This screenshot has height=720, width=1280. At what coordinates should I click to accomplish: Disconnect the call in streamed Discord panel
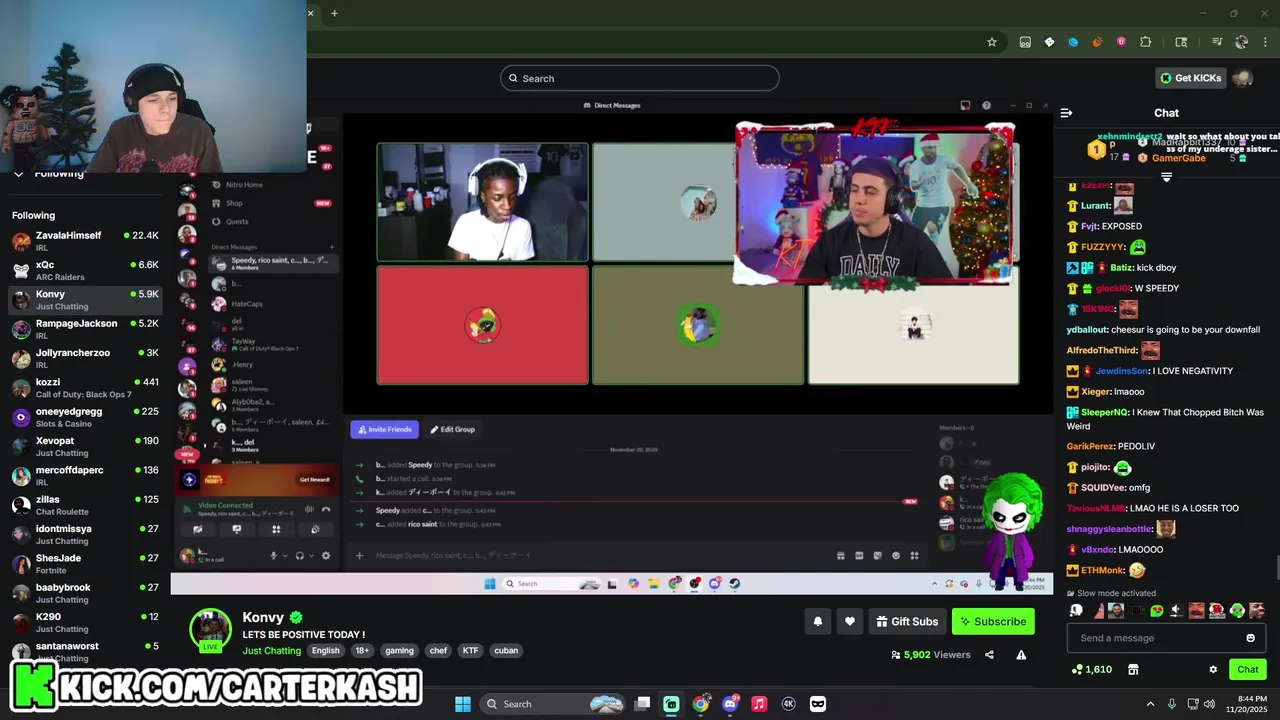(325, 510)
